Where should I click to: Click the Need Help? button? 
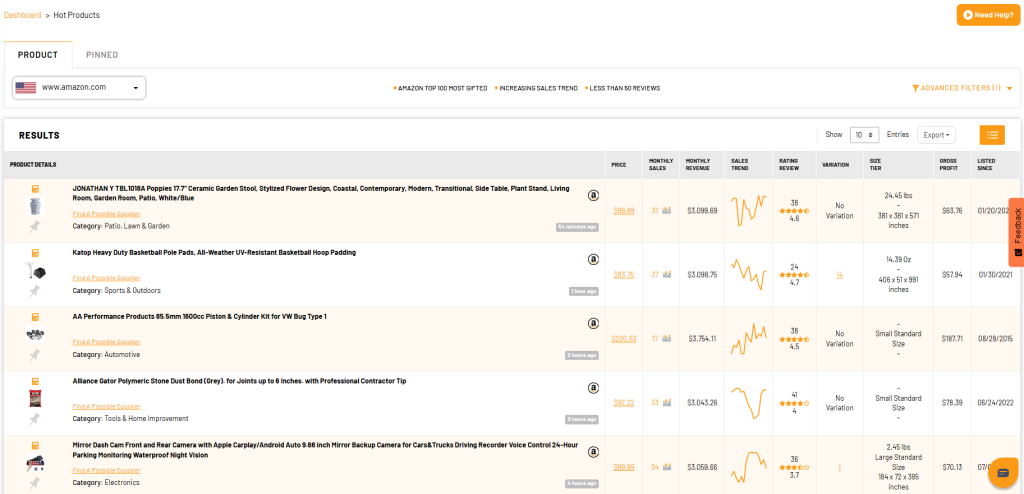click(x=988, y=14)
